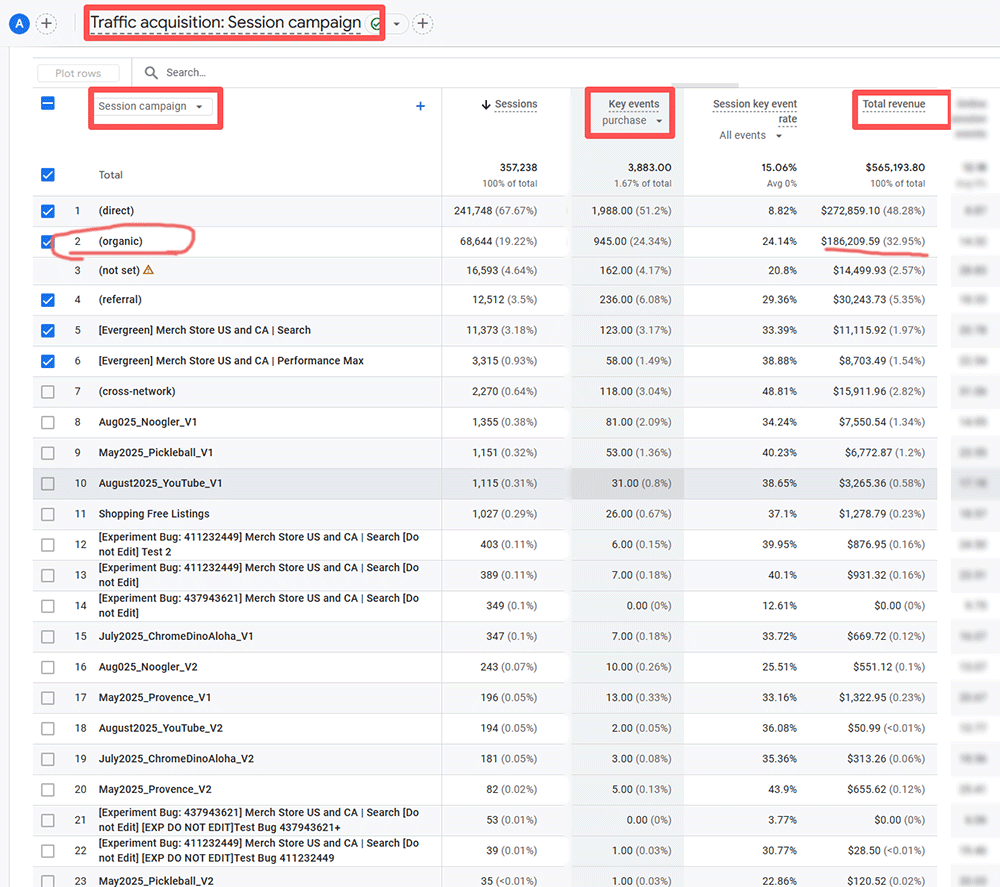Click the plus icon right of the report title
1000x887 pixels.
tap(423, 23)
